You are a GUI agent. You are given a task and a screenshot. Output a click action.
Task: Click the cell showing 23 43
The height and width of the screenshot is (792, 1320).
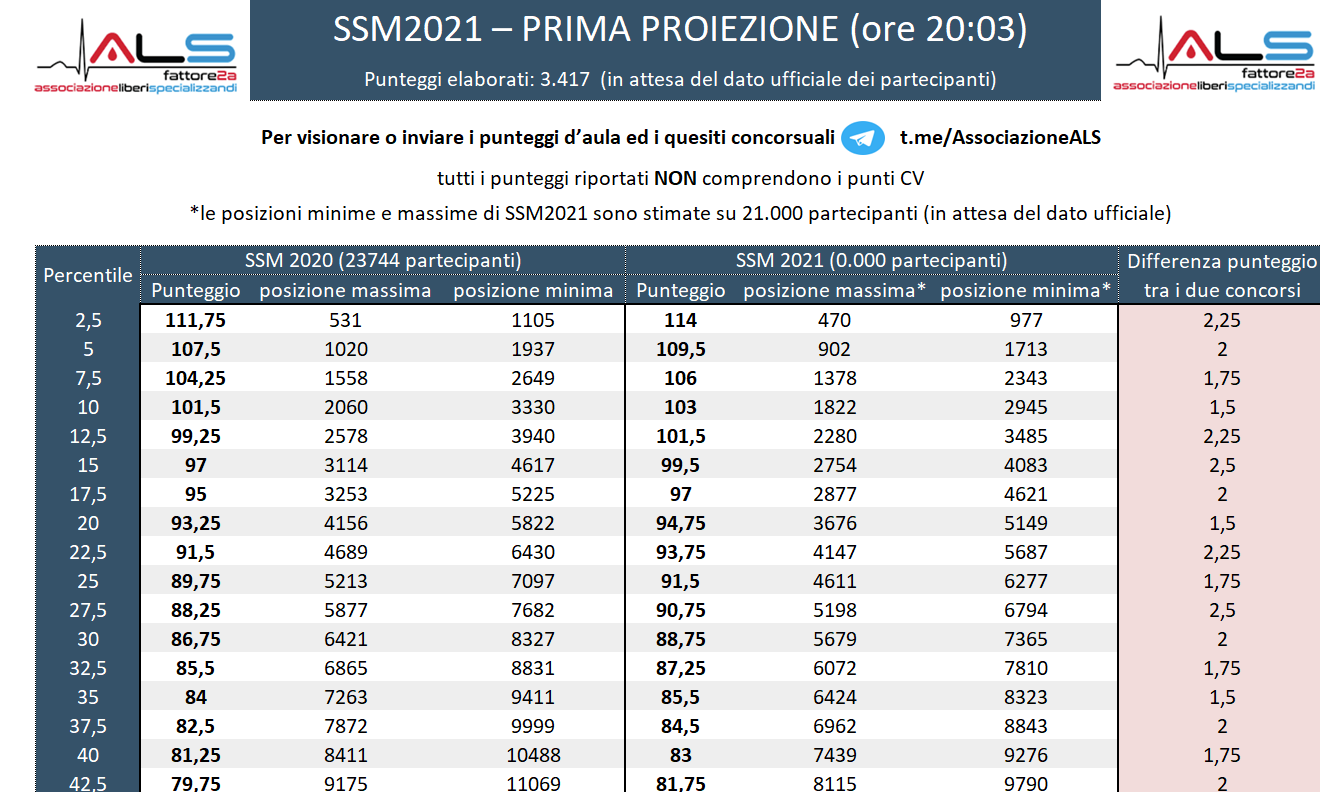[1026, 379]
